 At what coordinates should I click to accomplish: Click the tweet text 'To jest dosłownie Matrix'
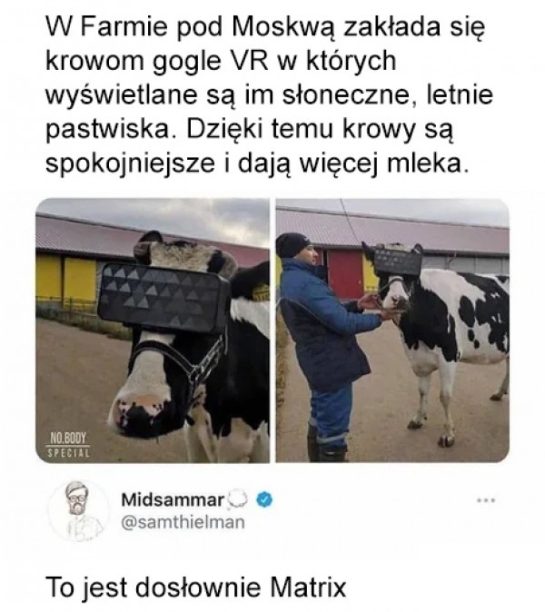pos(196,587)
